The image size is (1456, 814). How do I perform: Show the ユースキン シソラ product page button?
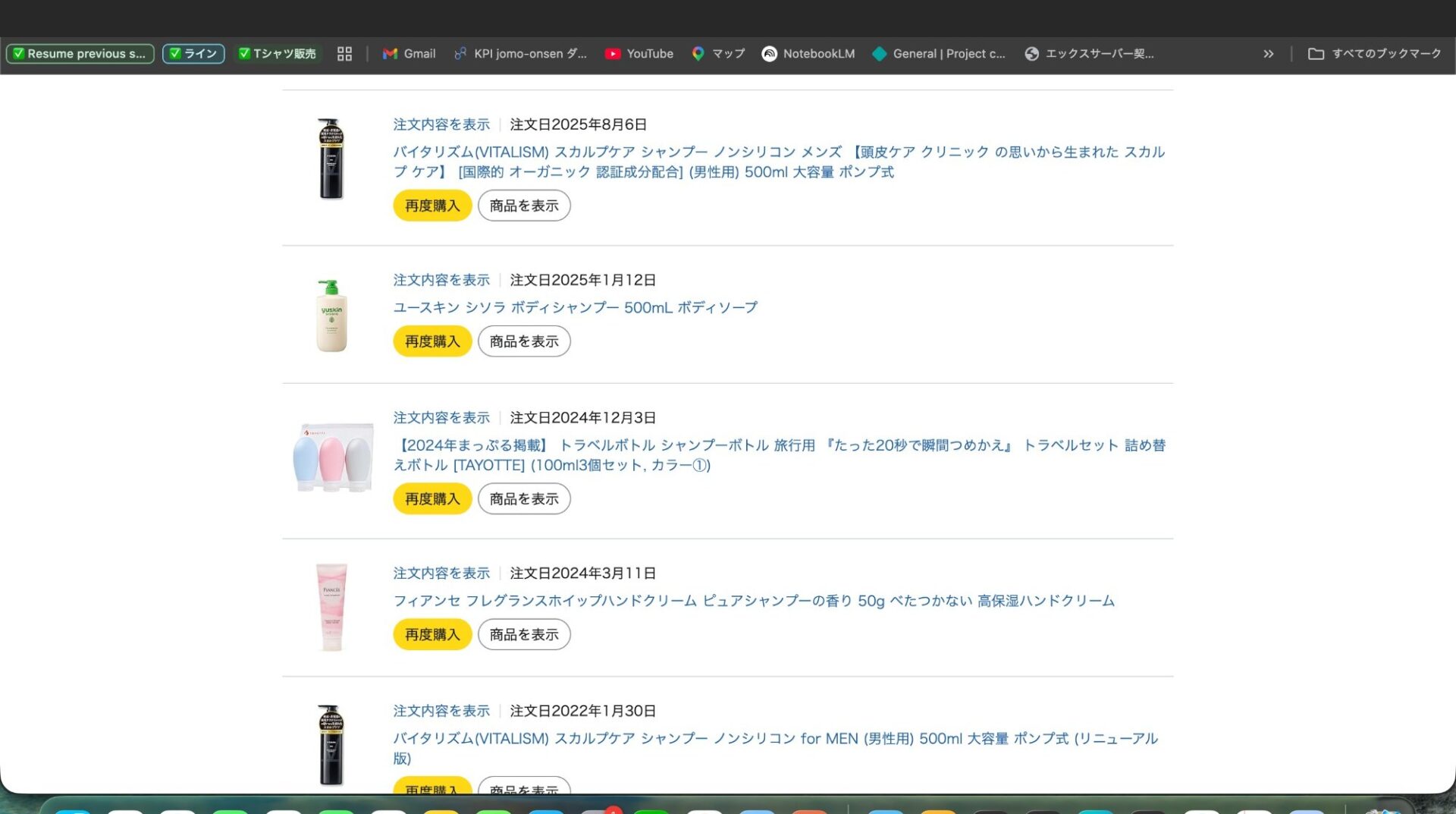(524, 341)
